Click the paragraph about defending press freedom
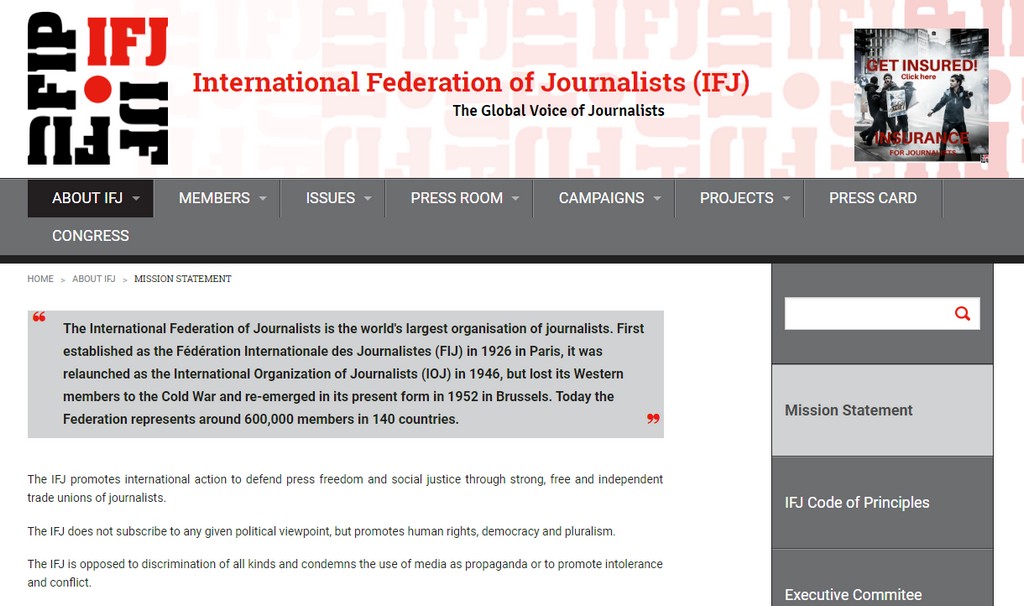 click(345, 488)
